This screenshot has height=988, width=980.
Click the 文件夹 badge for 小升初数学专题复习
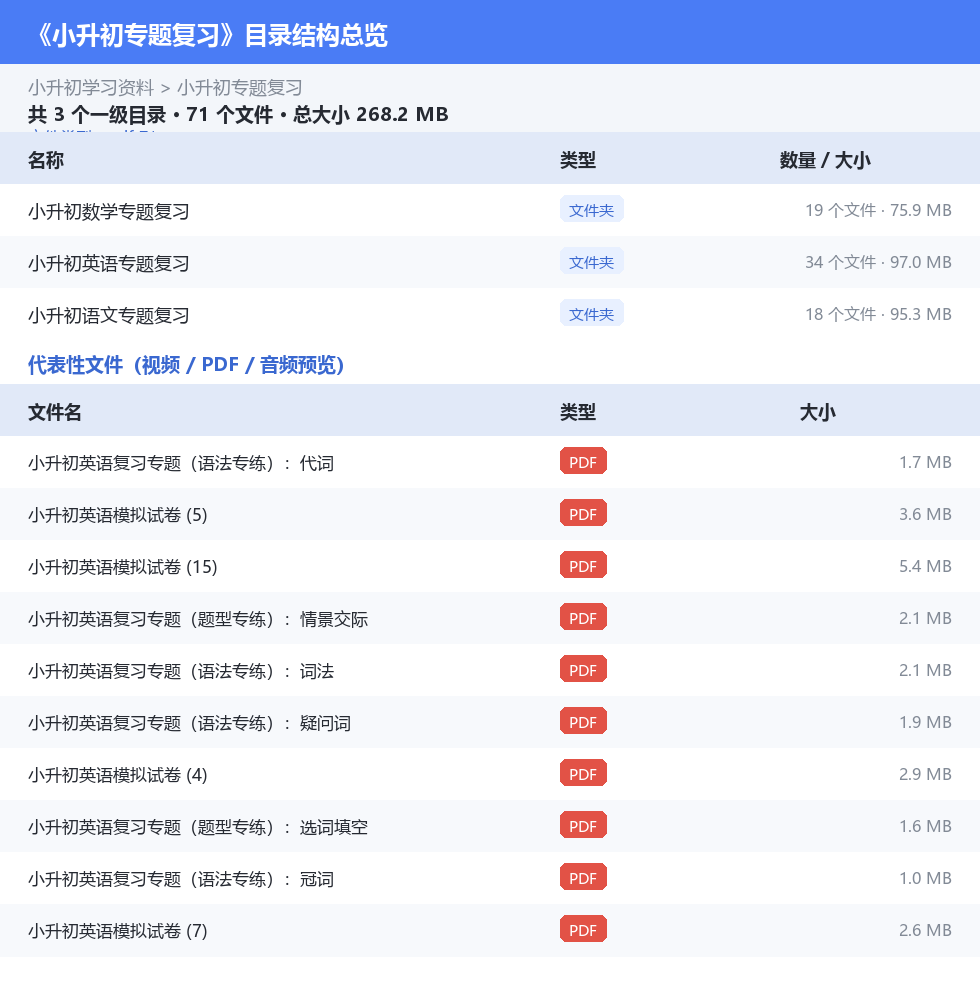point(591,209)
